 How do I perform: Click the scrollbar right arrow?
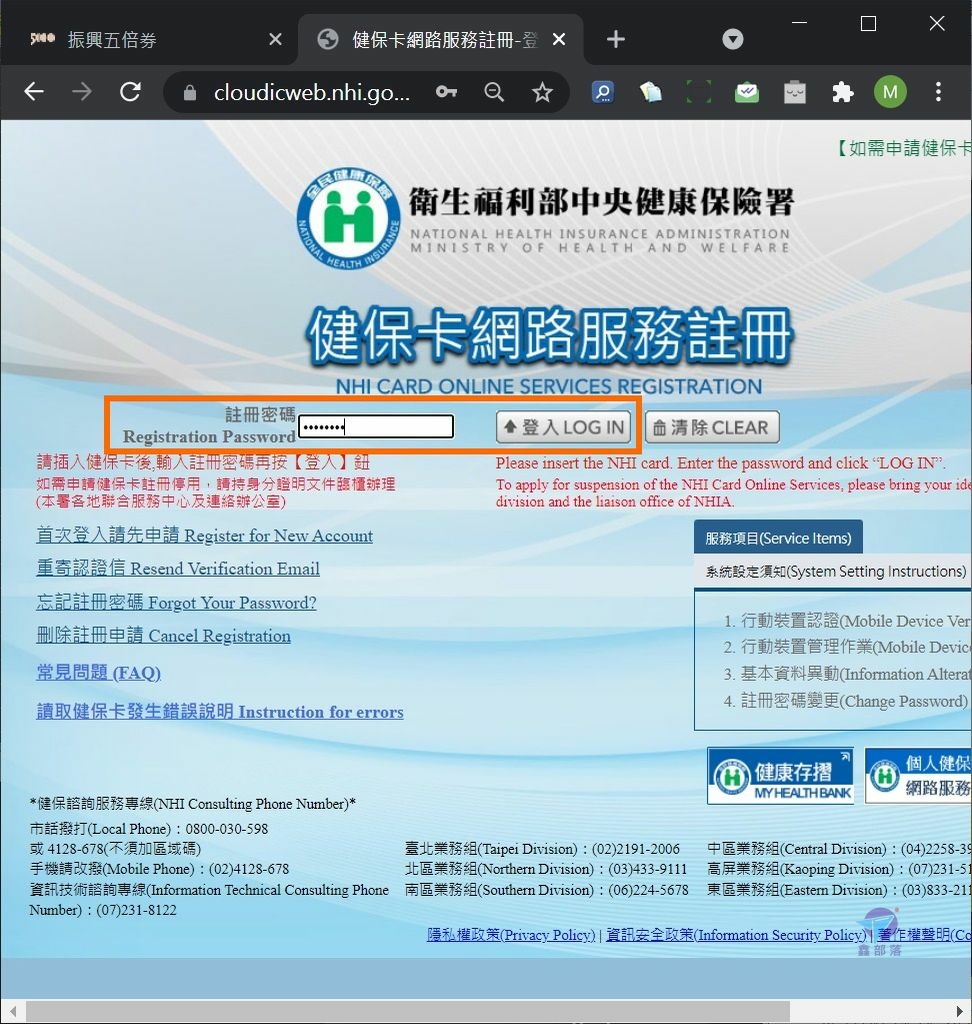tap(959, 1011)
